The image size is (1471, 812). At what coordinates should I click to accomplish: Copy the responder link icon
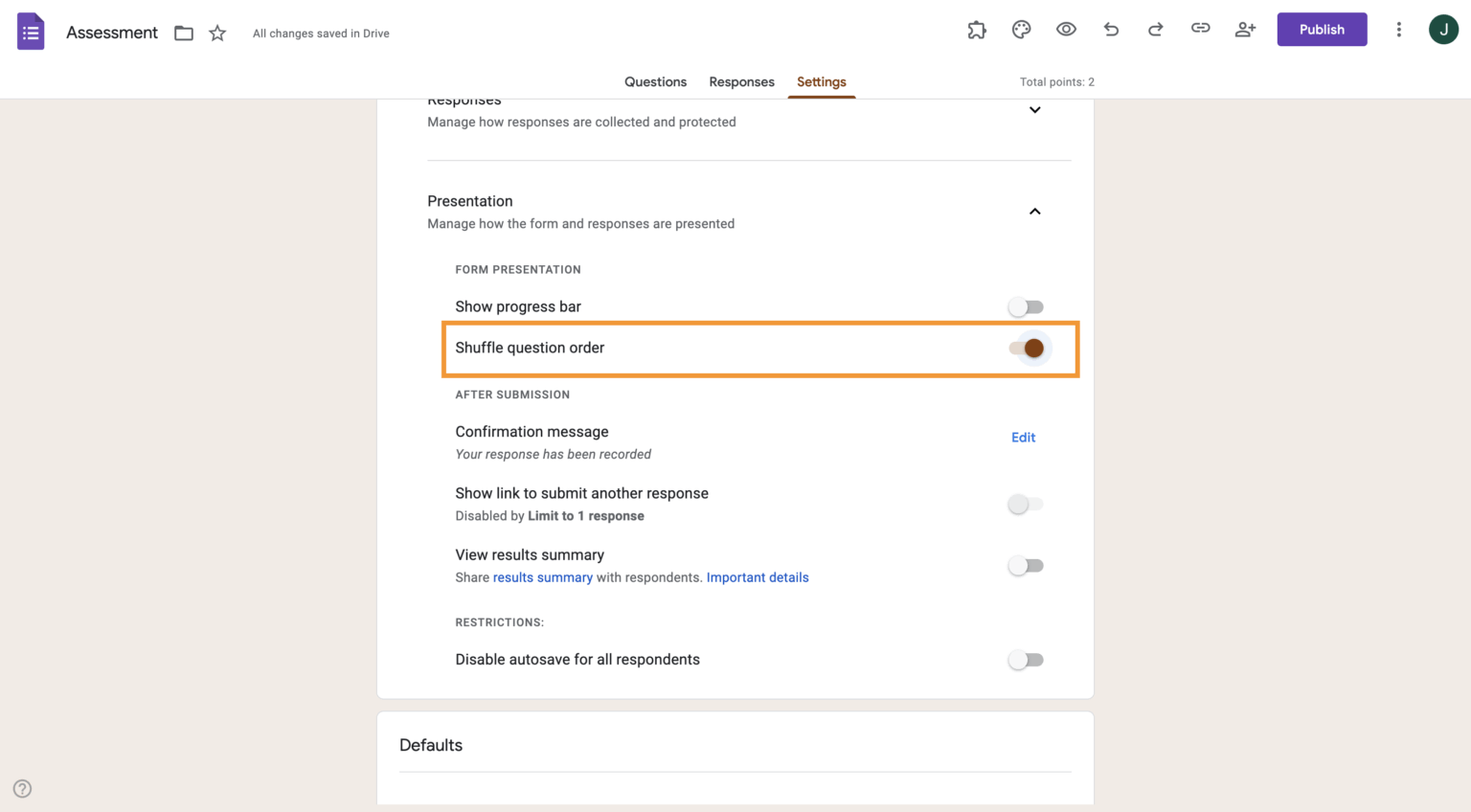1200,29
